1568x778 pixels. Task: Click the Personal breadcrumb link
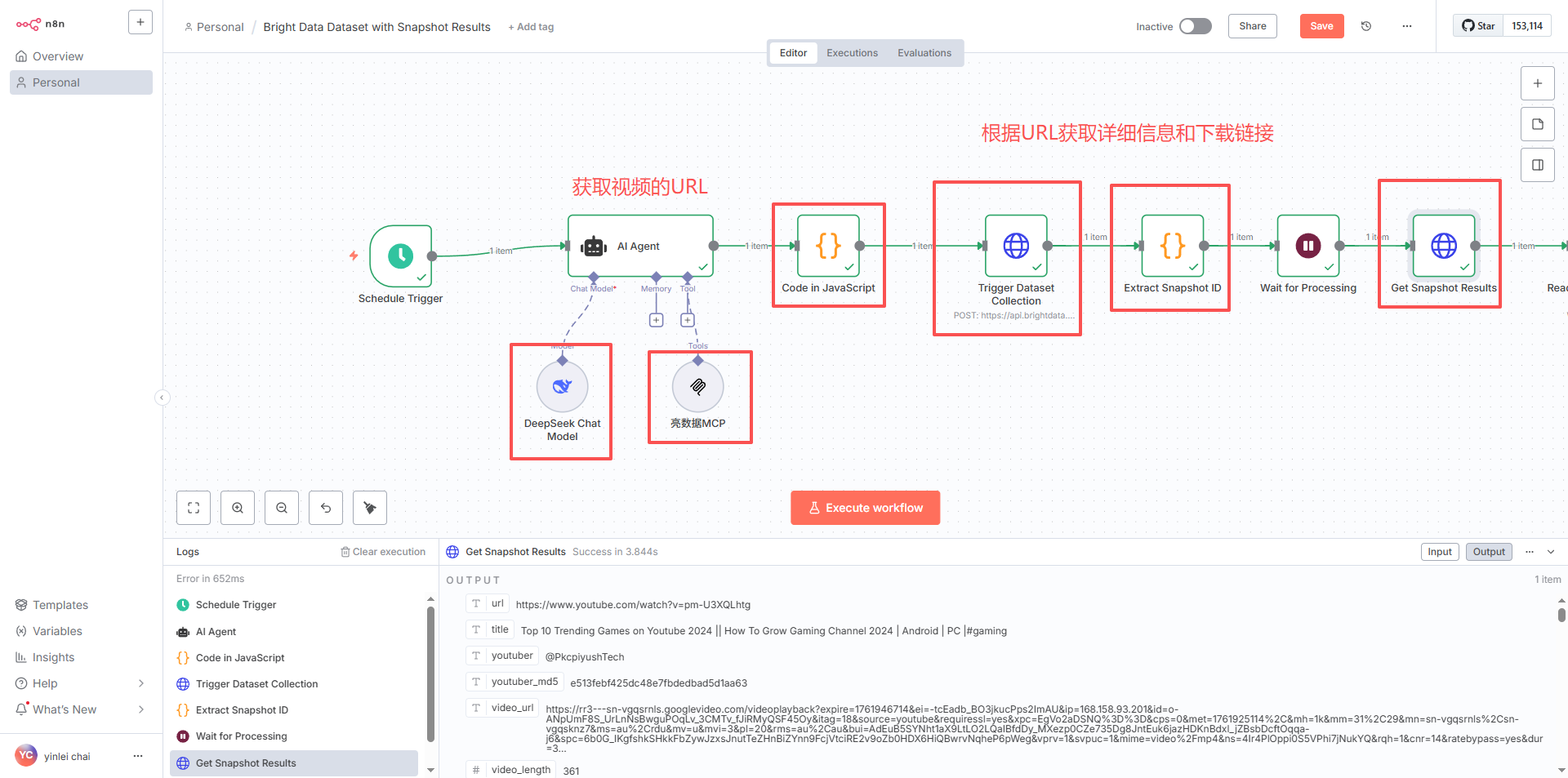(214, 27)
